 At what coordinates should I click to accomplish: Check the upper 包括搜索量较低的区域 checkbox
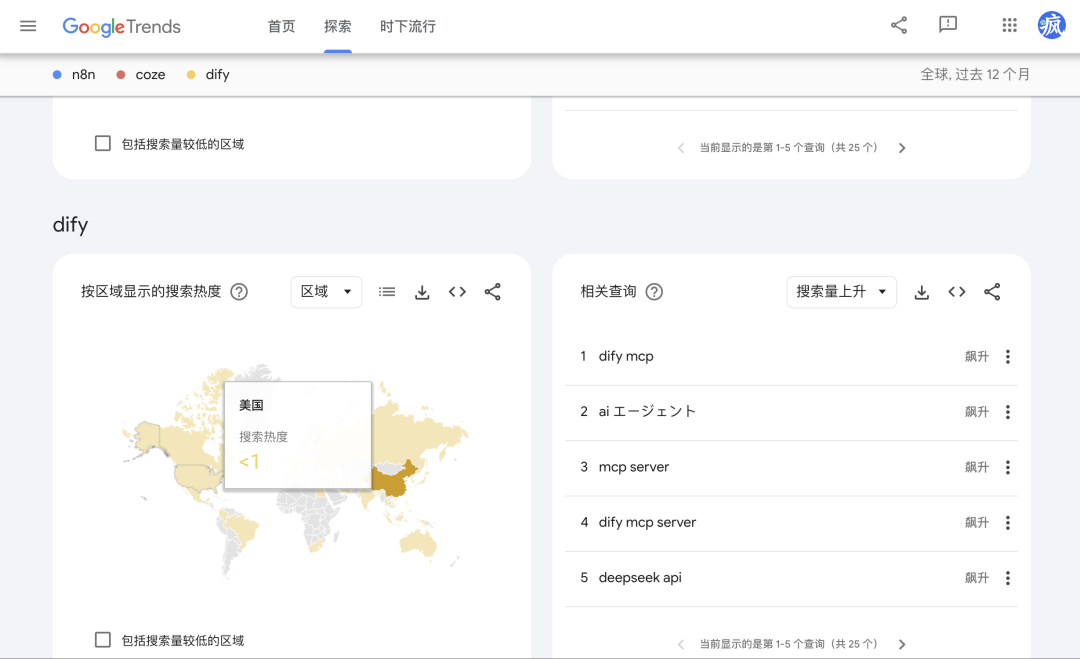click(x=103, y=143)
